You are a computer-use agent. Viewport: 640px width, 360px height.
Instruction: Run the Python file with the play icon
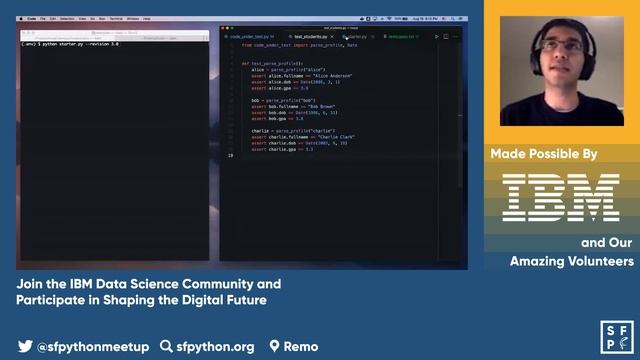(436, 37)
